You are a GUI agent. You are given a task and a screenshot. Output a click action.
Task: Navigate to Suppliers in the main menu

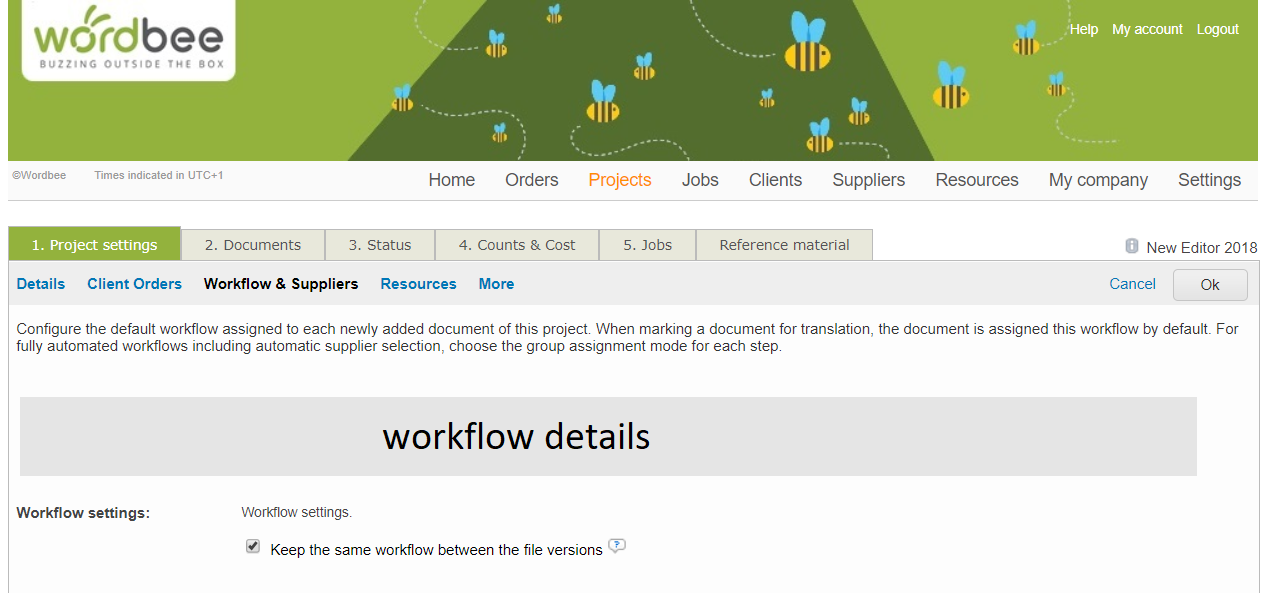pyautogui.click(x=868, y=180)
